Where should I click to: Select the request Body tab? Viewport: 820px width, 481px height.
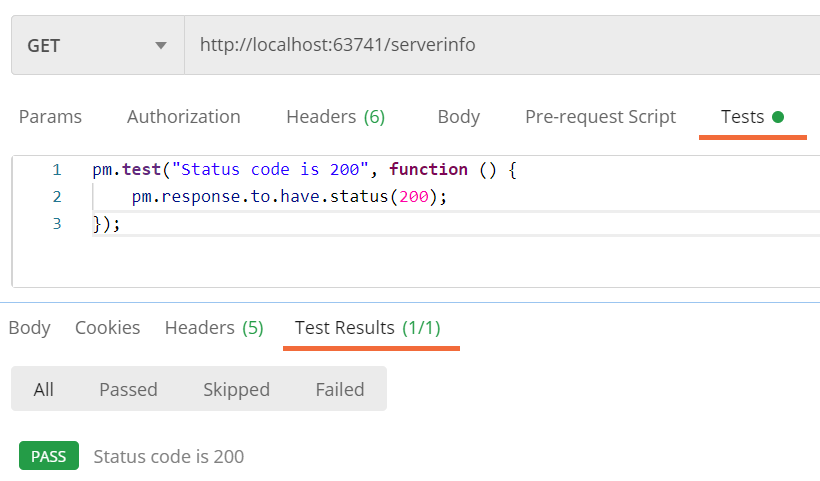459,117
